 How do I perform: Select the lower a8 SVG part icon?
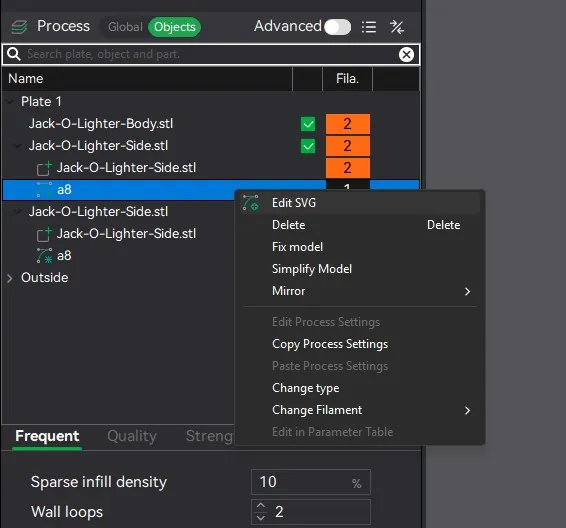click(x=44, y=256)
